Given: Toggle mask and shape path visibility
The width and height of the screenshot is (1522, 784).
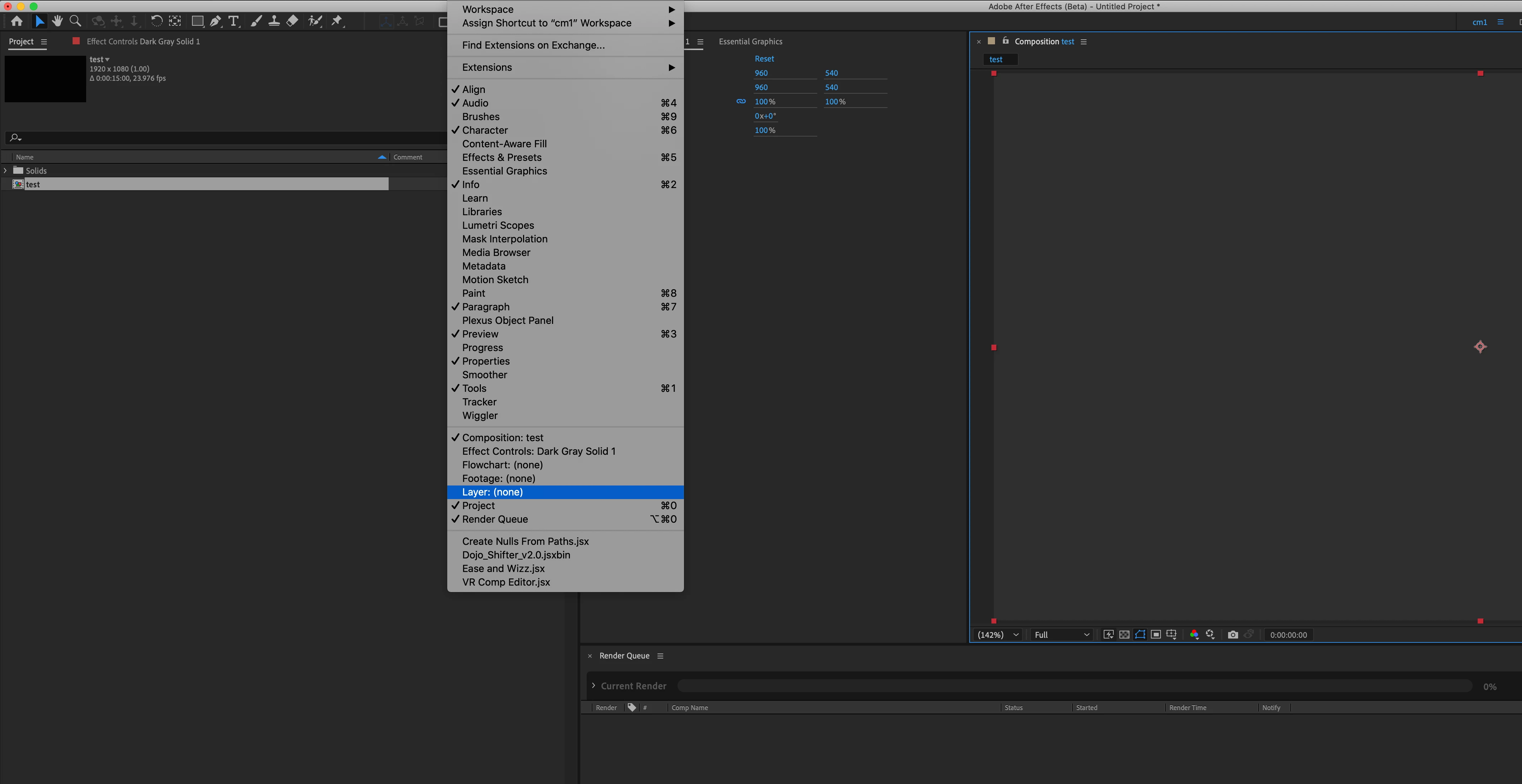Looking at the screenshot, I should click(x=1140, y=635).
